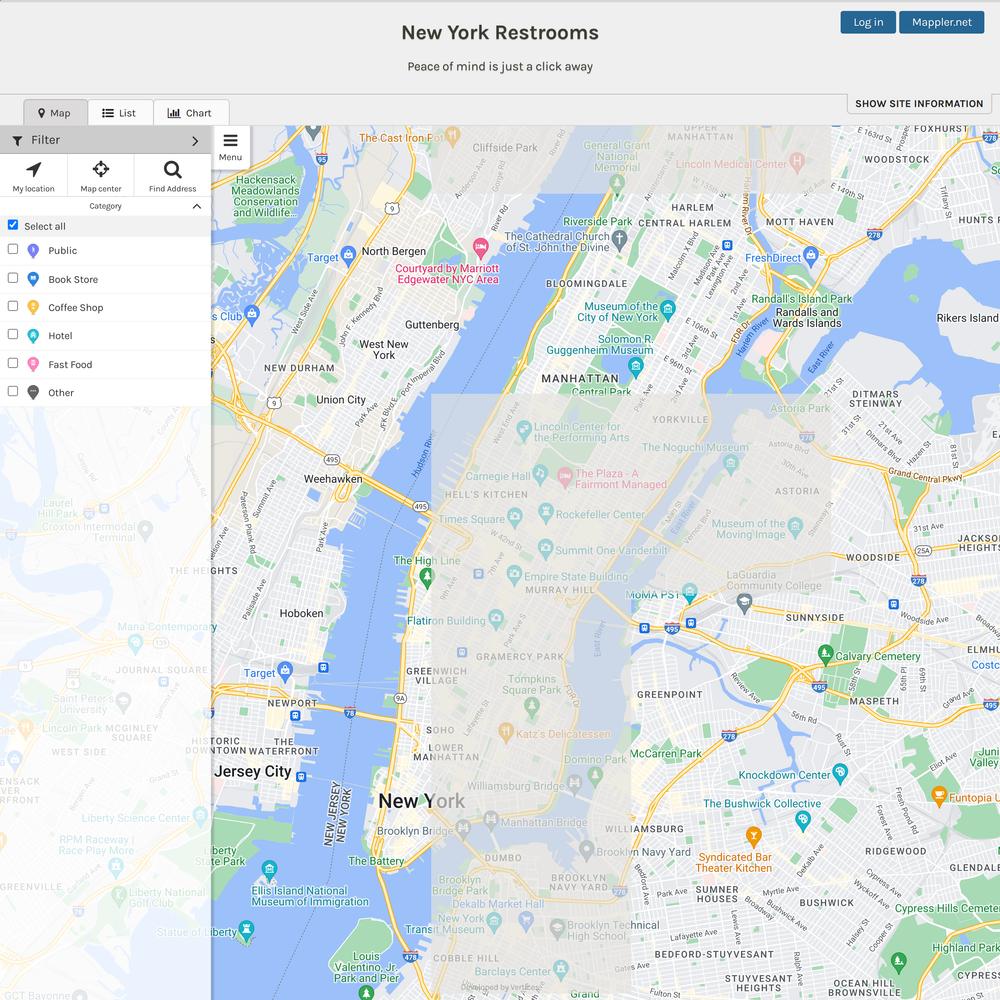Switch to the List tab
Image resolution: width=1000 pixels, height=1000 pixels.
(x=120, y=113)
